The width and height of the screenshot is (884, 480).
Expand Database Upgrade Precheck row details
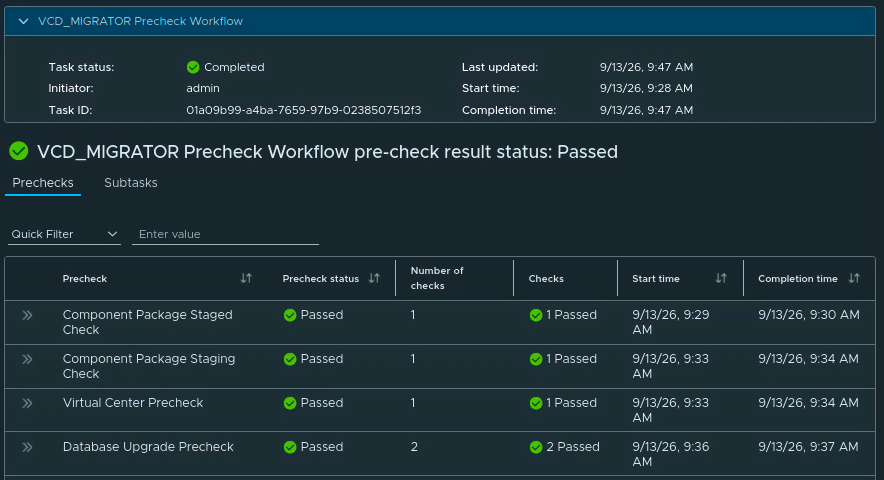coord(27,447)
